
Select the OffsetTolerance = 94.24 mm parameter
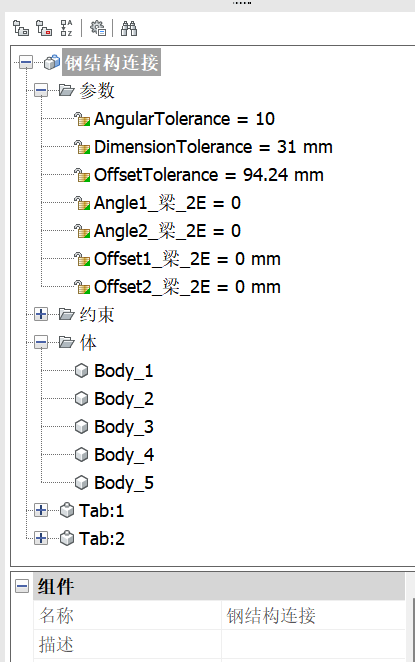(209, 175)
